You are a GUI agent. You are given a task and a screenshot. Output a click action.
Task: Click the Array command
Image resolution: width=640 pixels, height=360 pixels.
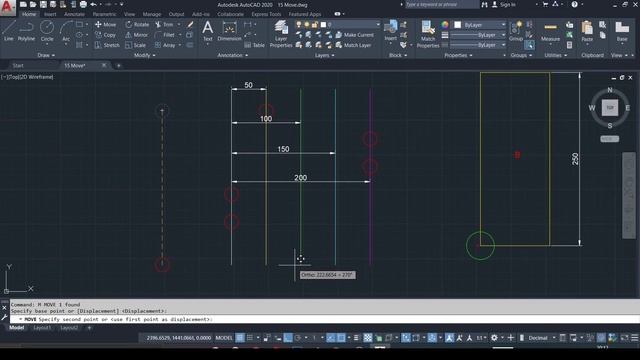click(x=165, y=45)
